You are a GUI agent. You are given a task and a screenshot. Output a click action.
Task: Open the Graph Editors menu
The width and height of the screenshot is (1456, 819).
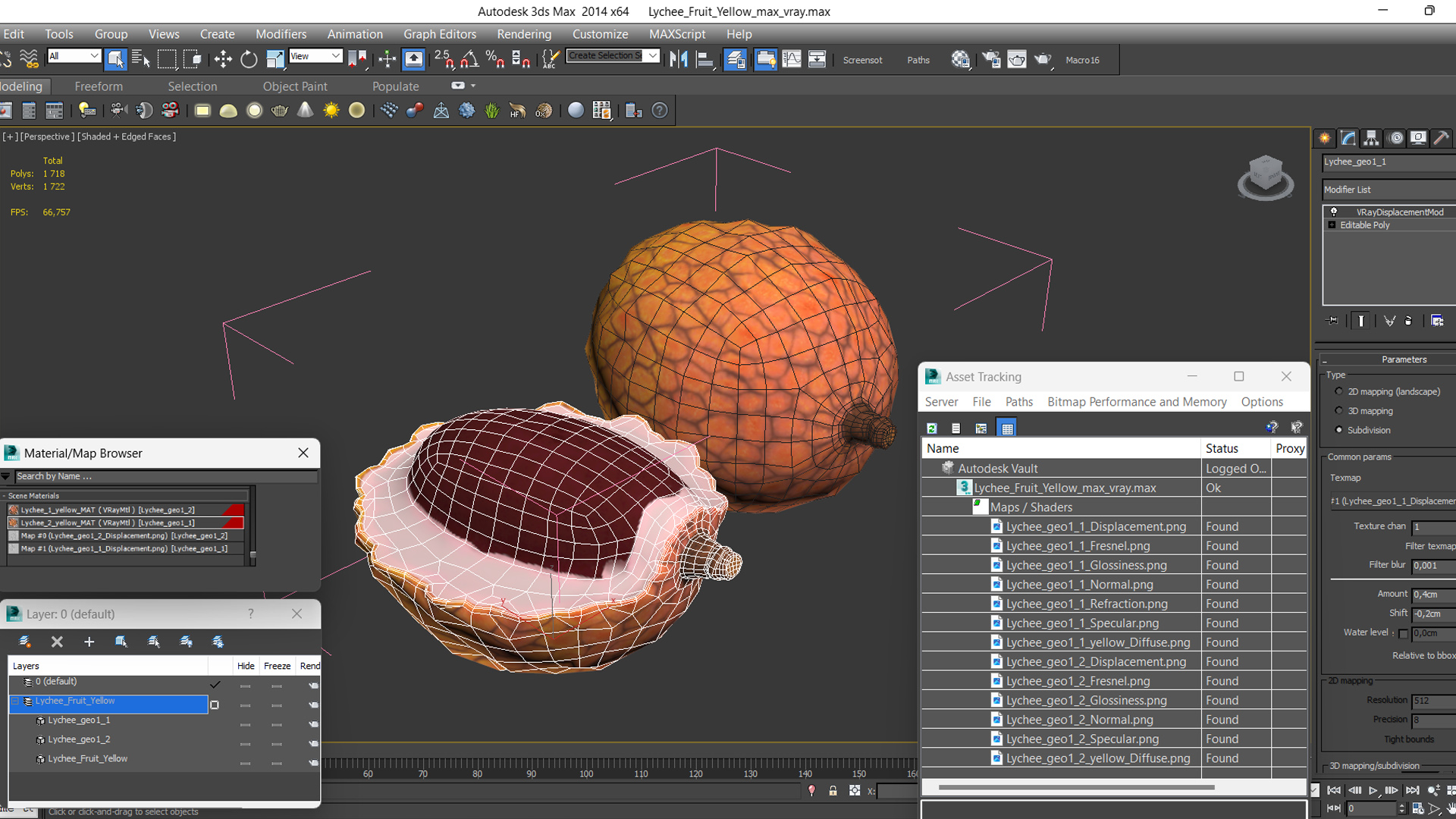(x=440, y=34)
